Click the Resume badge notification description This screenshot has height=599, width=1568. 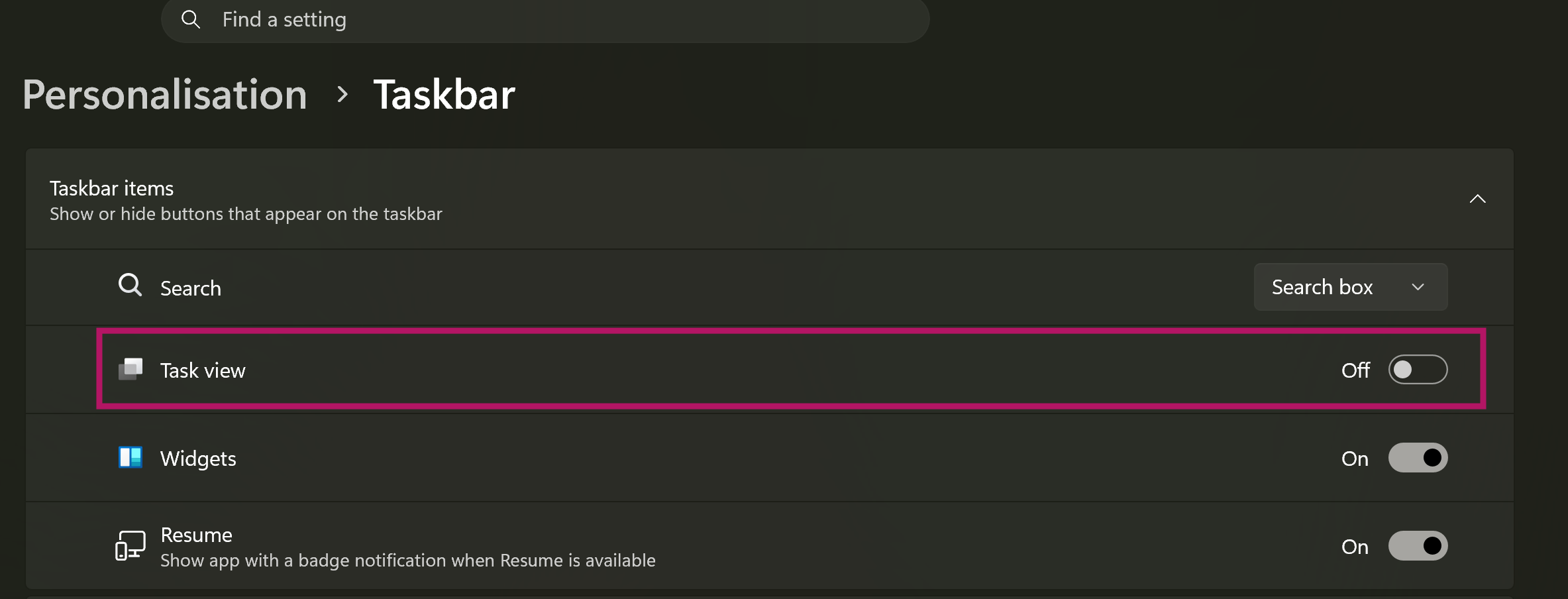[407, 561]
